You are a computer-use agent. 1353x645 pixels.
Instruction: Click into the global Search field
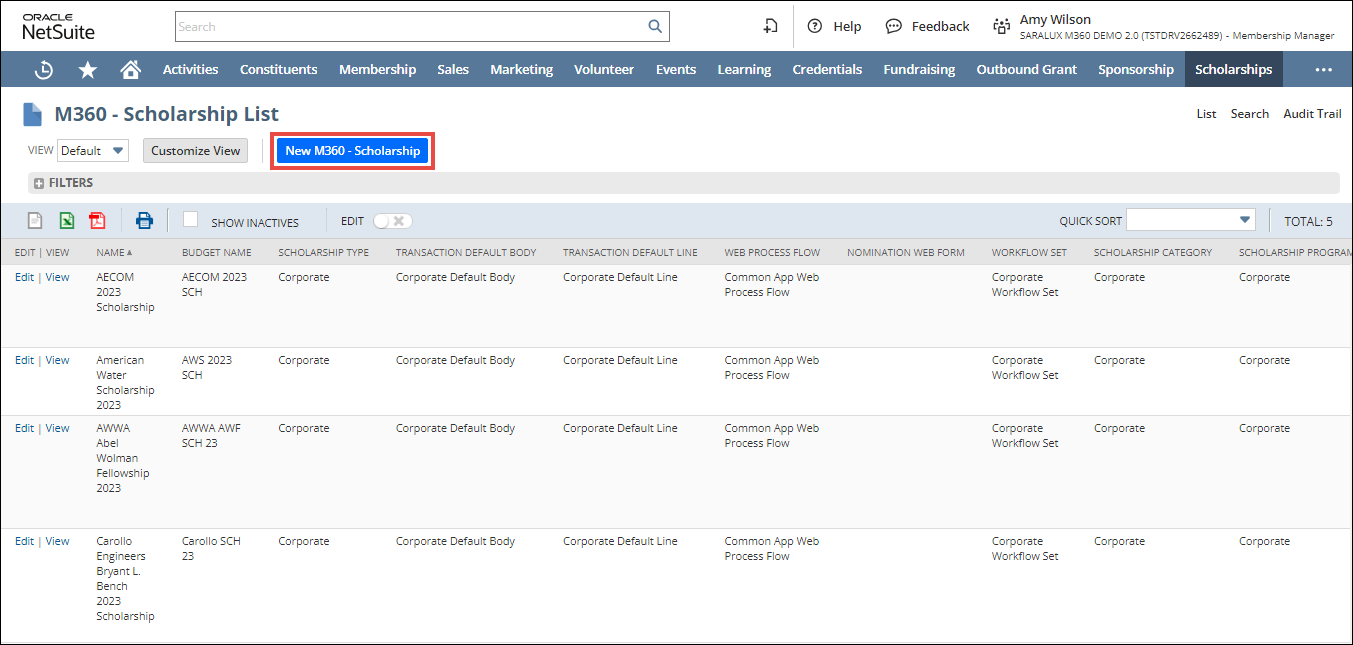(410, 27)
